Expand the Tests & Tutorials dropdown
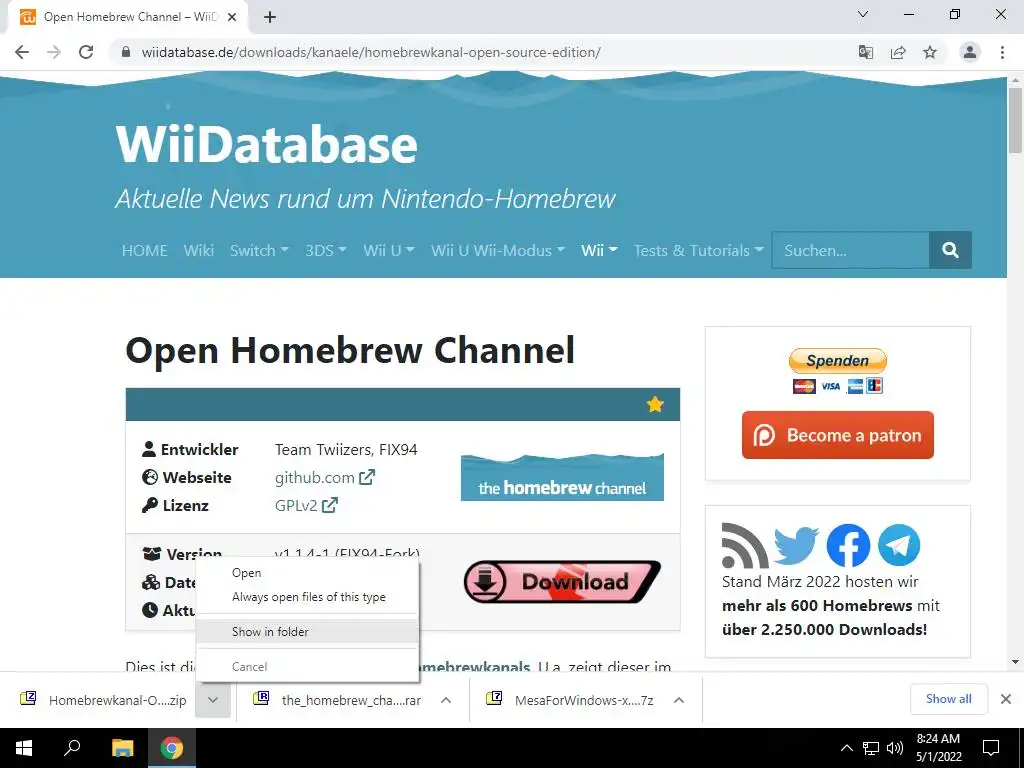1024x768 pixels. (x=698, y=250)
